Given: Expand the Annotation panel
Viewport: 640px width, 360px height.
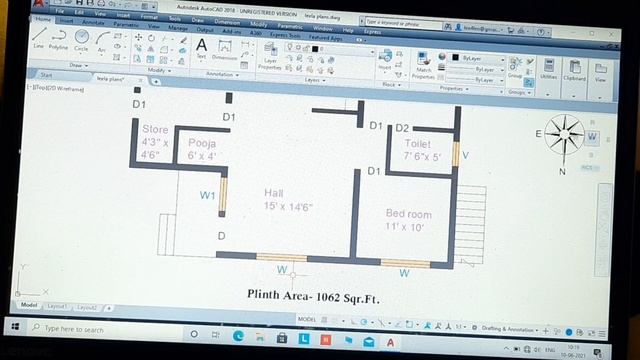Looking at the screenshot, I should [222, 74].
